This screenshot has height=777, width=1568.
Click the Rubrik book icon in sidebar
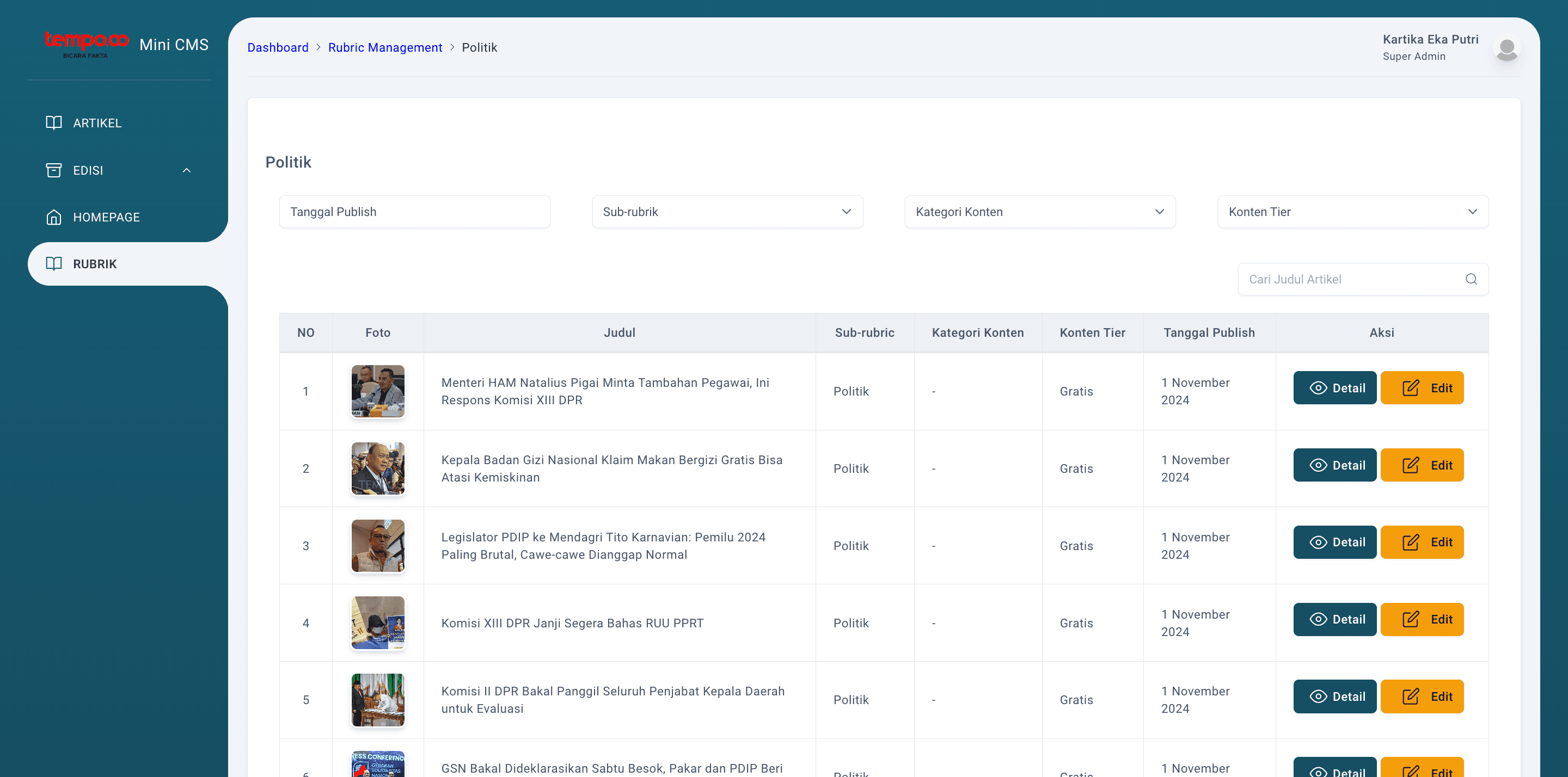(53, 263)
